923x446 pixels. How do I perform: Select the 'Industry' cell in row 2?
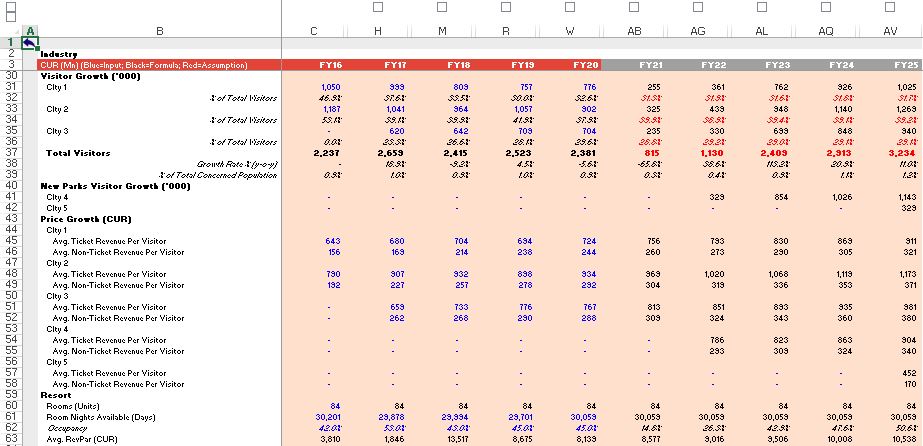(160, 54)
